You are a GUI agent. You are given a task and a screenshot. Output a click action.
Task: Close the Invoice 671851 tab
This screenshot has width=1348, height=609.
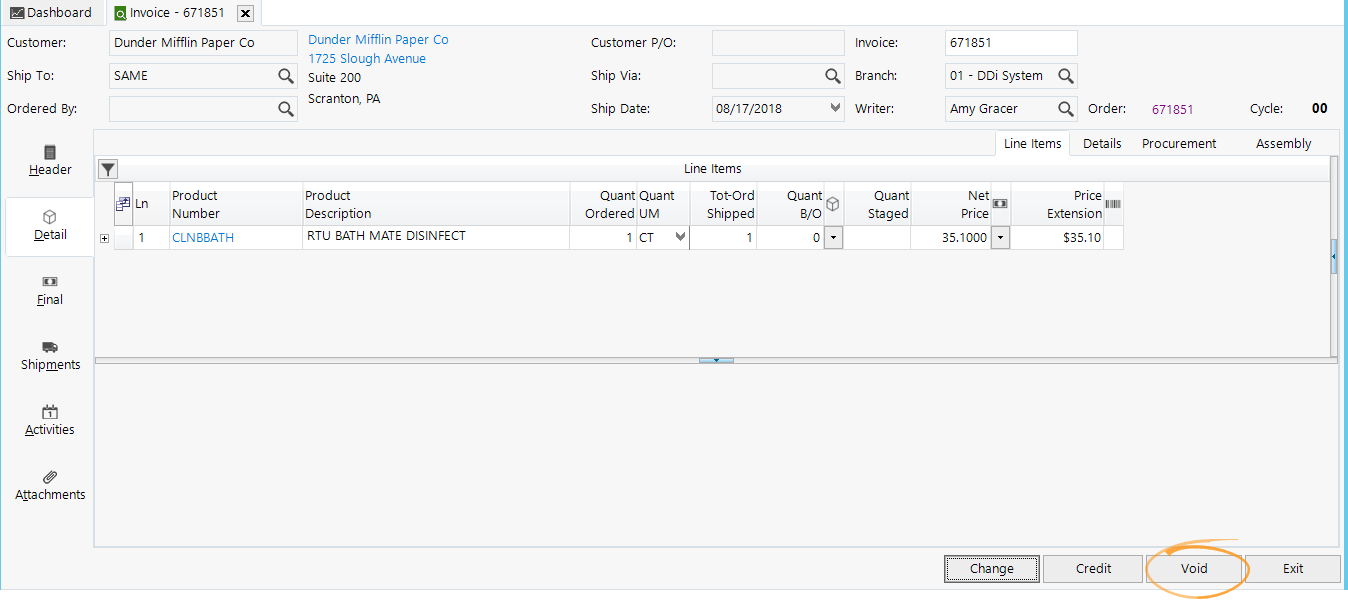pyautogui.click(x=245, y=13)
